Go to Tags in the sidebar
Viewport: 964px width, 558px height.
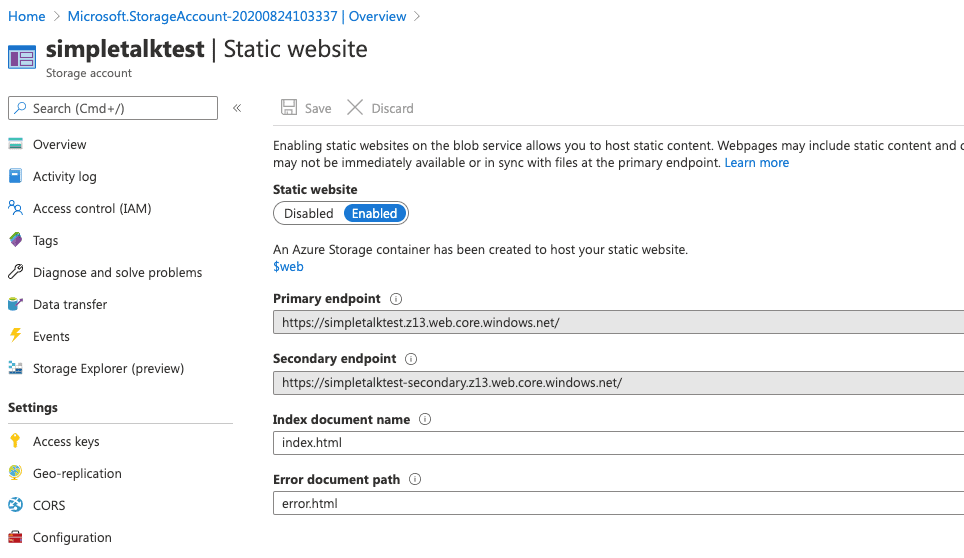[45, 240]
